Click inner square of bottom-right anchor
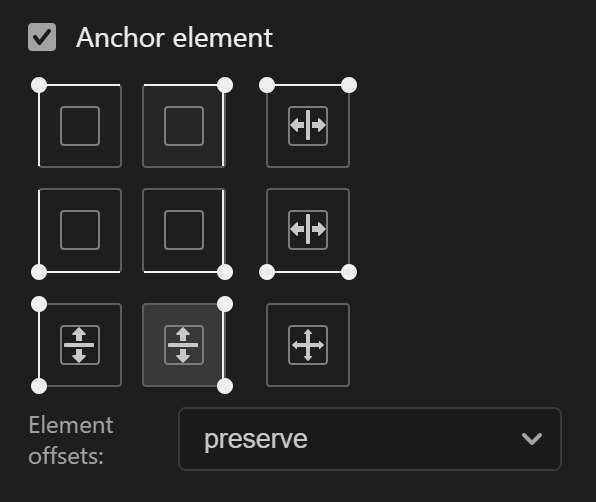 pos(184,230)
